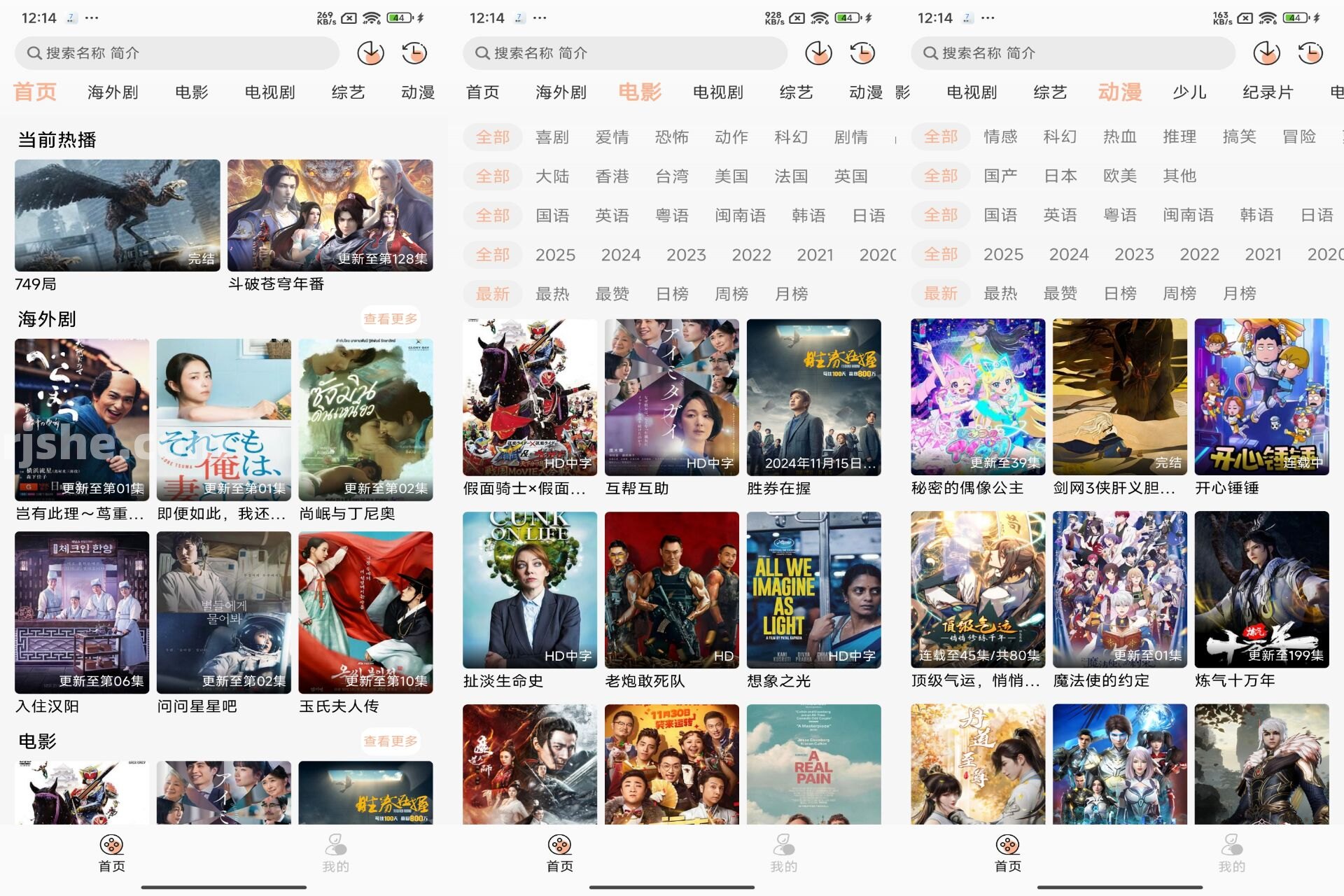
Task: Open 我的 via the person icon at bottom
Action: pos(335,847)
